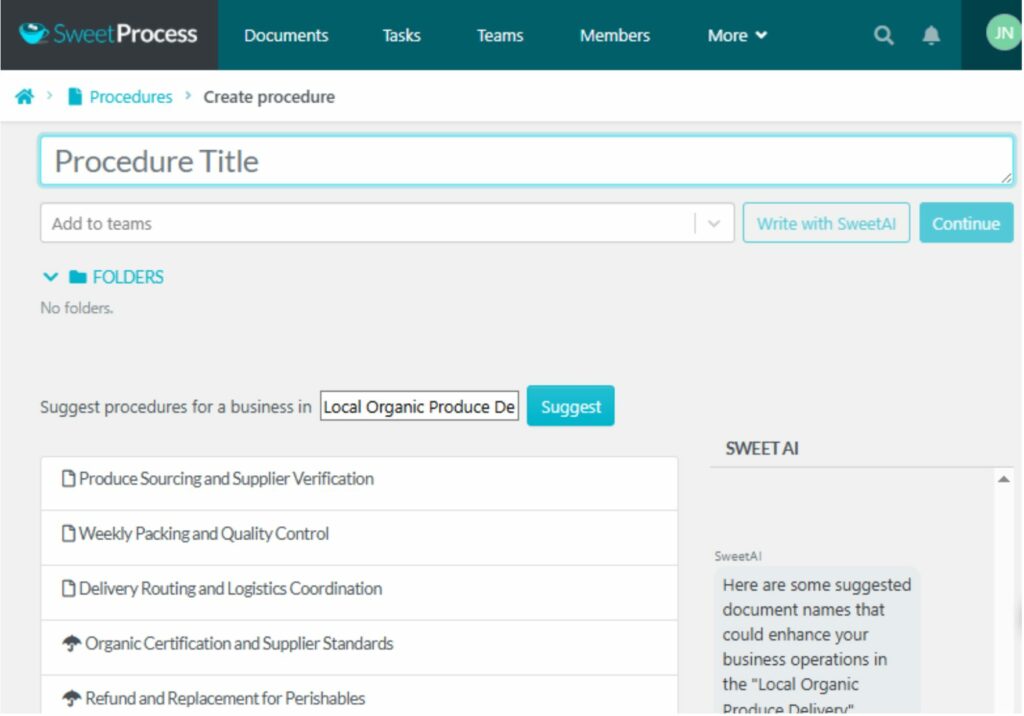Click the resize grip of Procedure Title field
Viewport: 1024px width, 716px height.
[1006, 178]
